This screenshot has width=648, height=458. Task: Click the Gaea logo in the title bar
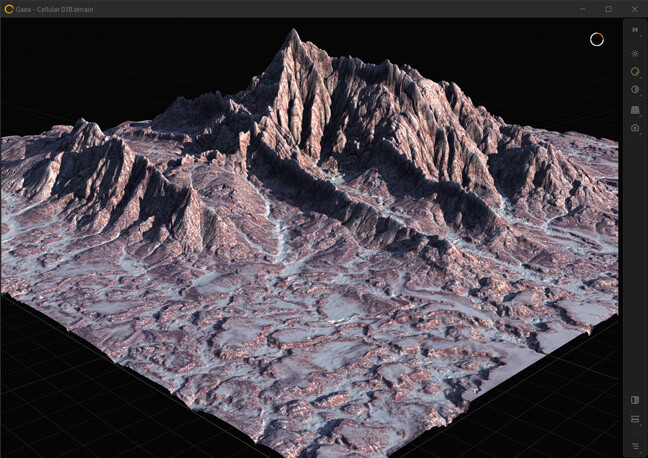coord(8,8)
